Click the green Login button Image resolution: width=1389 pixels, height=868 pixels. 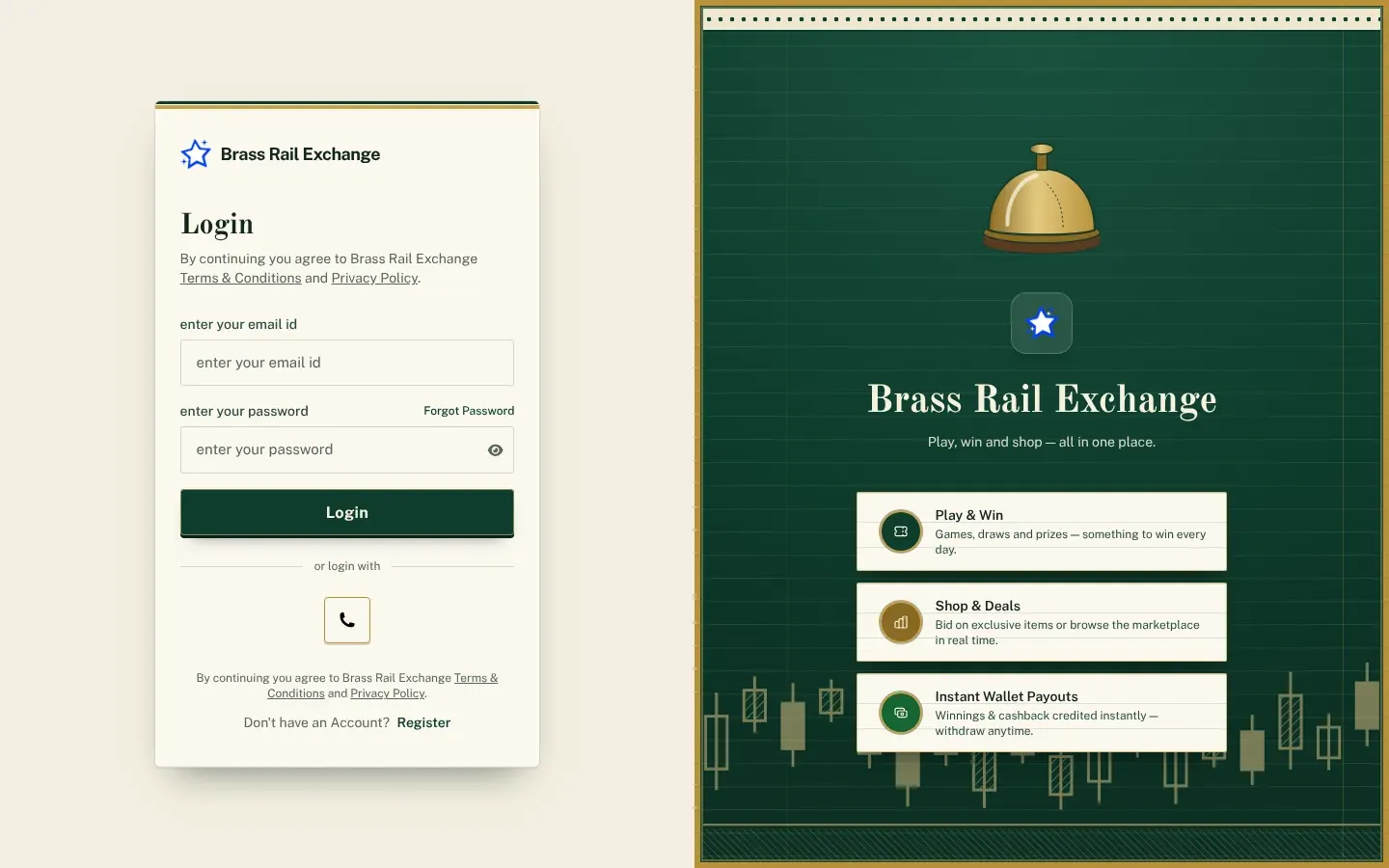[347, 513]
